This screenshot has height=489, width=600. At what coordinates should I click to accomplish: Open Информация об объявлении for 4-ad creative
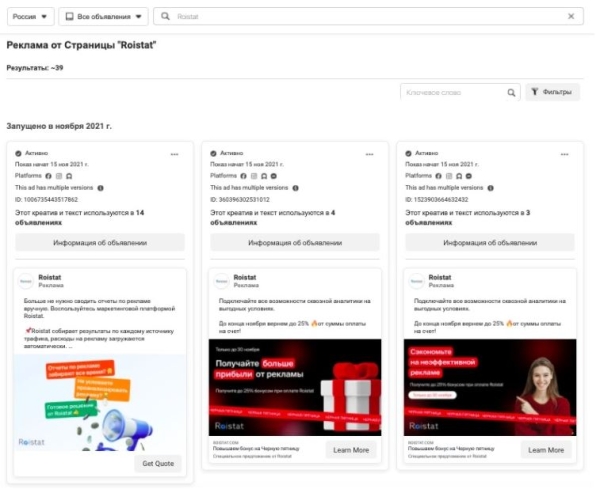(x=295, y=243)
